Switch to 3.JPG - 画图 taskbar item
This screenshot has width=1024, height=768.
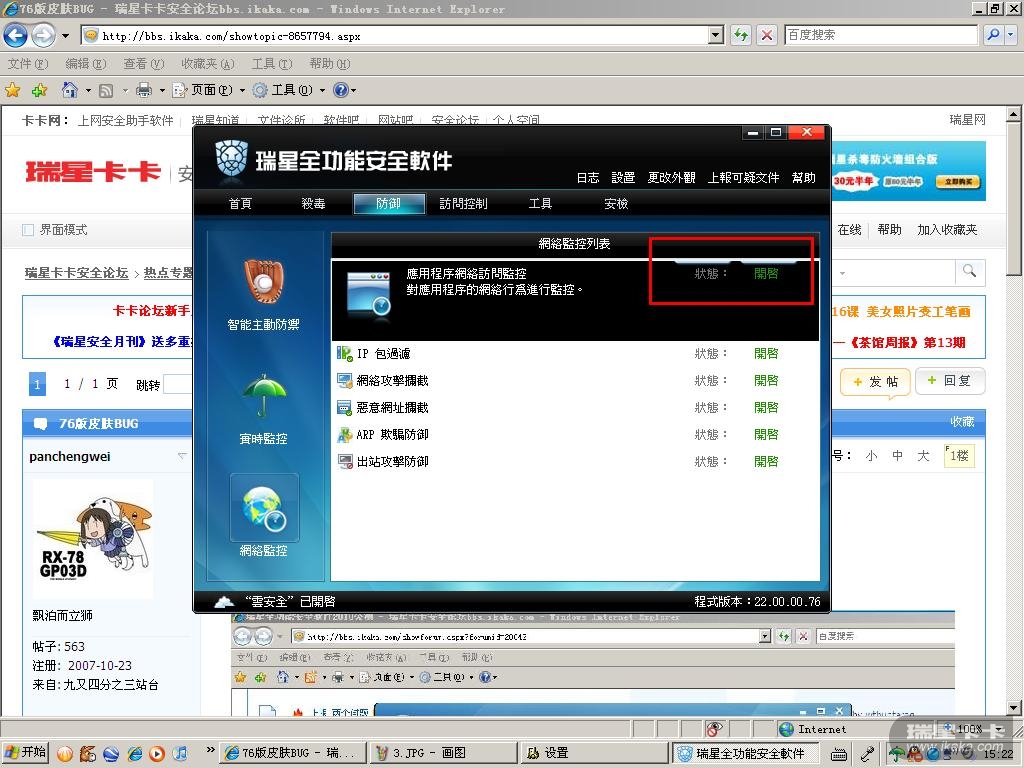(442, 753)
